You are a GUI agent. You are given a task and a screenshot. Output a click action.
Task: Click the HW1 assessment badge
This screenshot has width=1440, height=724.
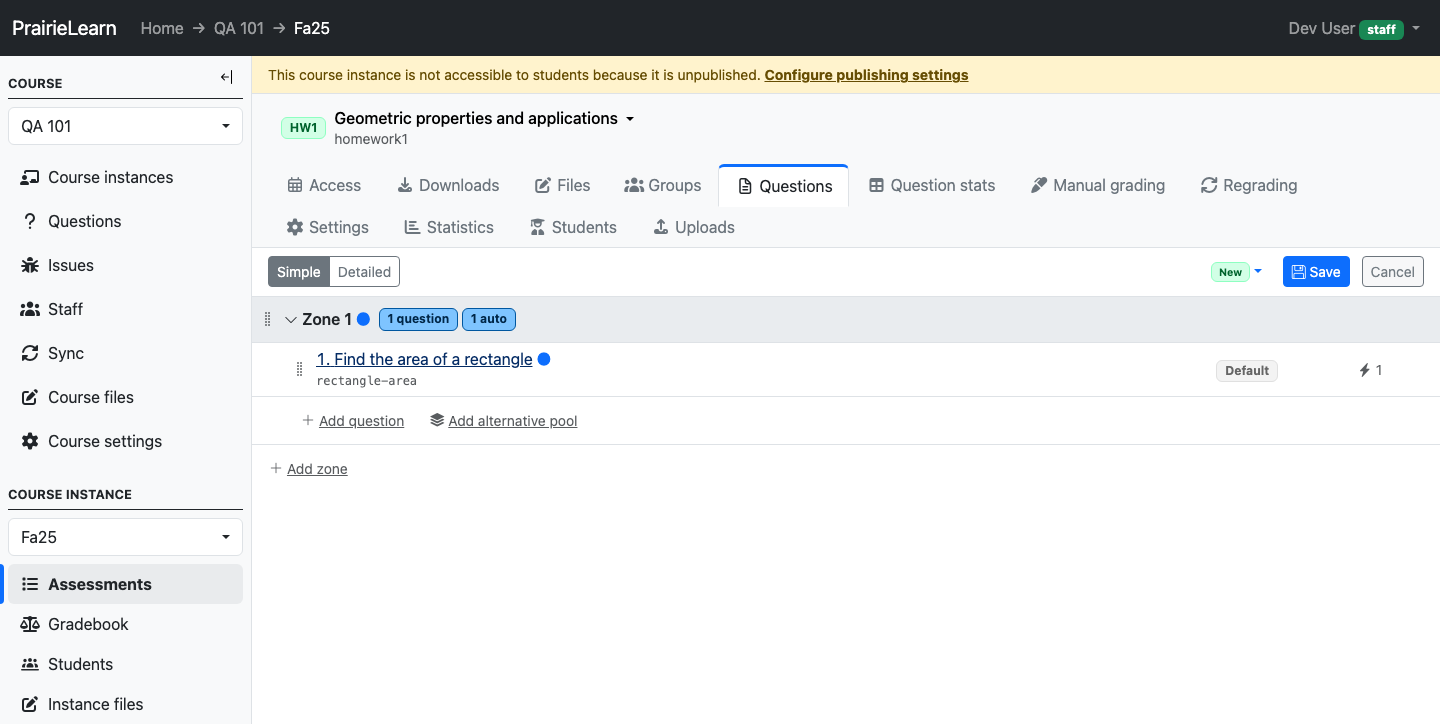[303, 128]
